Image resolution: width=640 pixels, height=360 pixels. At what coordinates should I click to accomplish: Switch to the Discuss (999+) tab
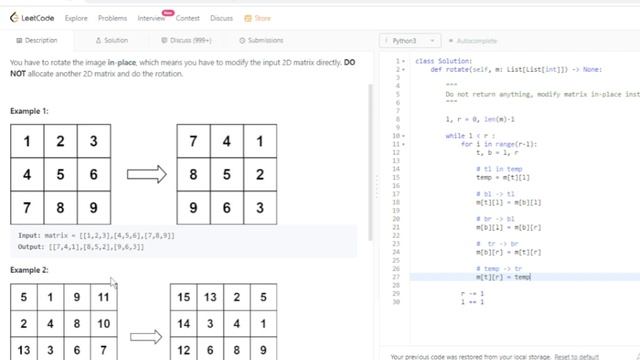(186, 40)
